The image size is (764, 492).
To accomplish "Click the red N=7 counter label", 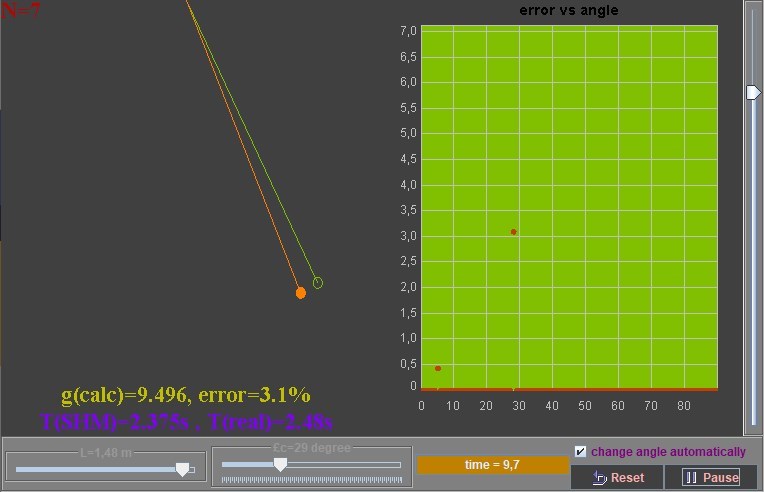I will coord(21,10).
